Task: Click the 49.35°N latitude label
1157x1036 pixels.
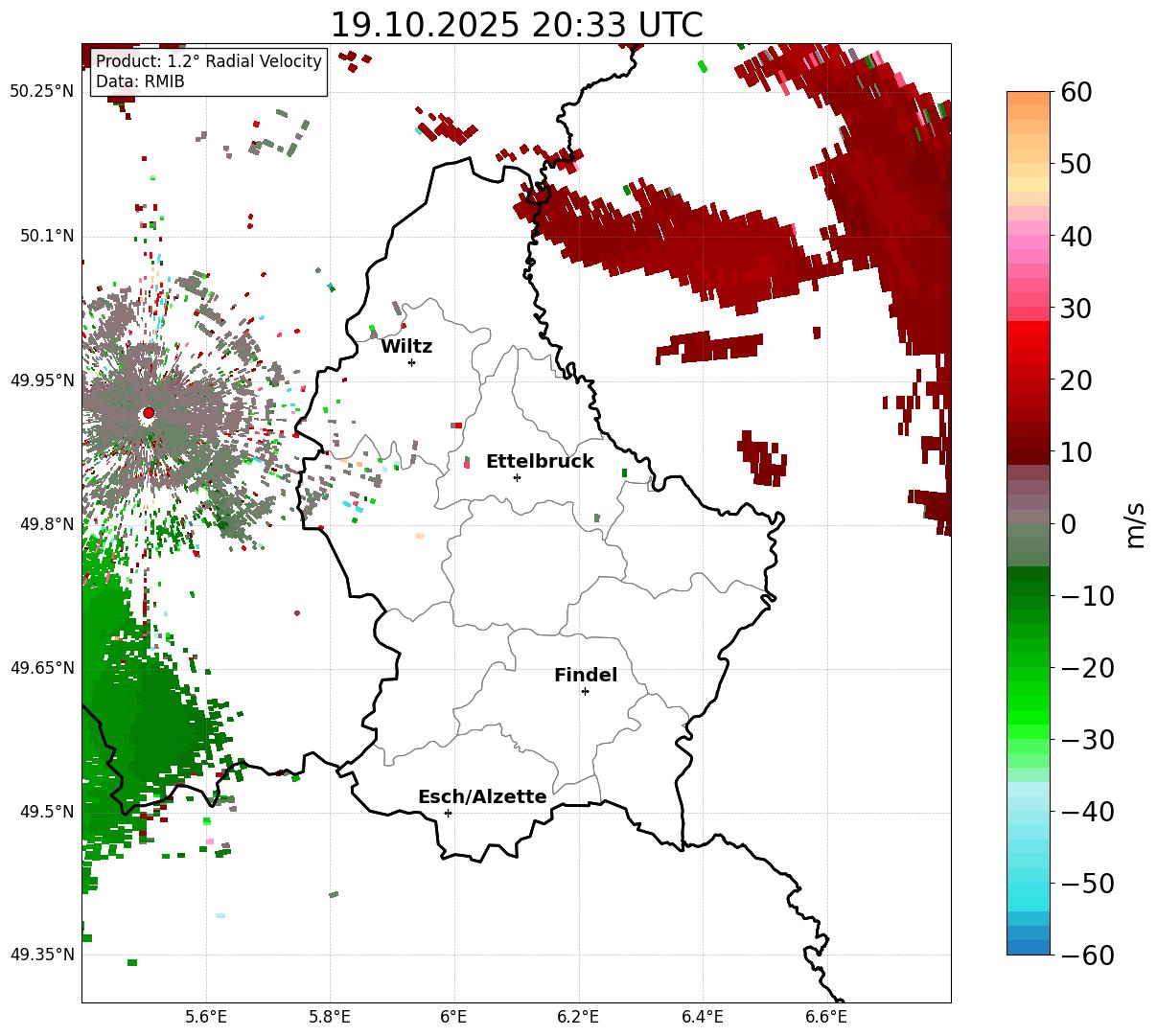Action: (41, 955)
